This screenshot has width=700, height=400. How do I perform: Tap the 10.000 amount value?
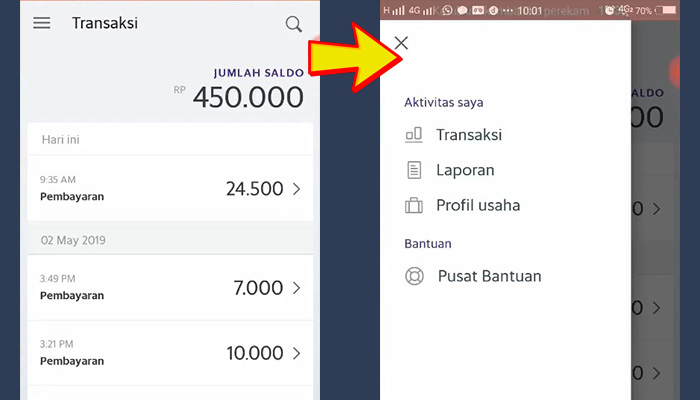coord(255,353)
